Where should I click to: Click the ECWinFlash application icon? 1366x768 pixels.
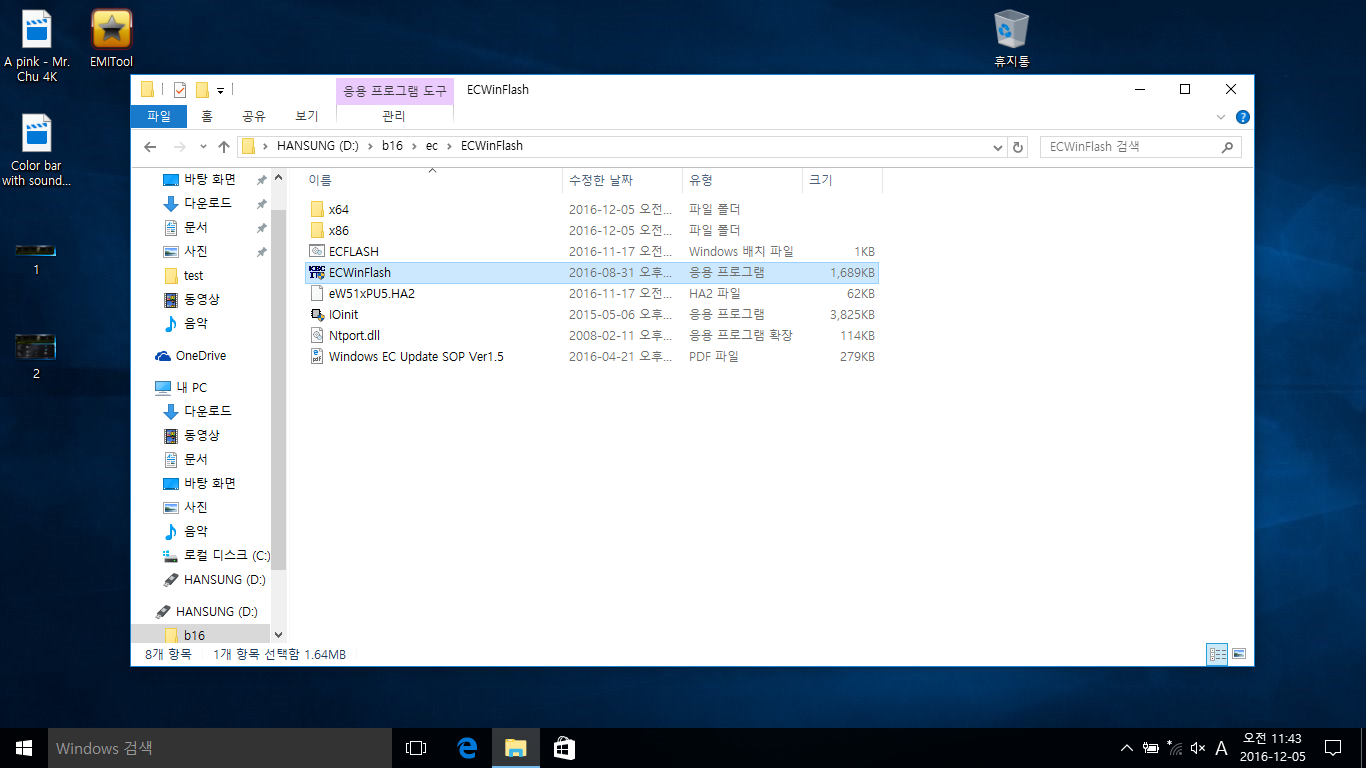coord(317,272)
